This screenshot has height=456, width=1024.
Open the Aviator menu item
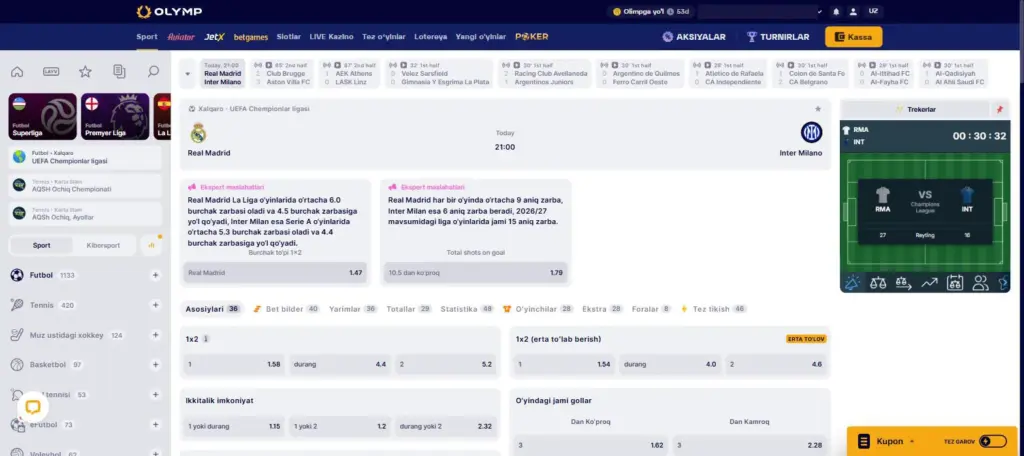click(x=181, y=37)
